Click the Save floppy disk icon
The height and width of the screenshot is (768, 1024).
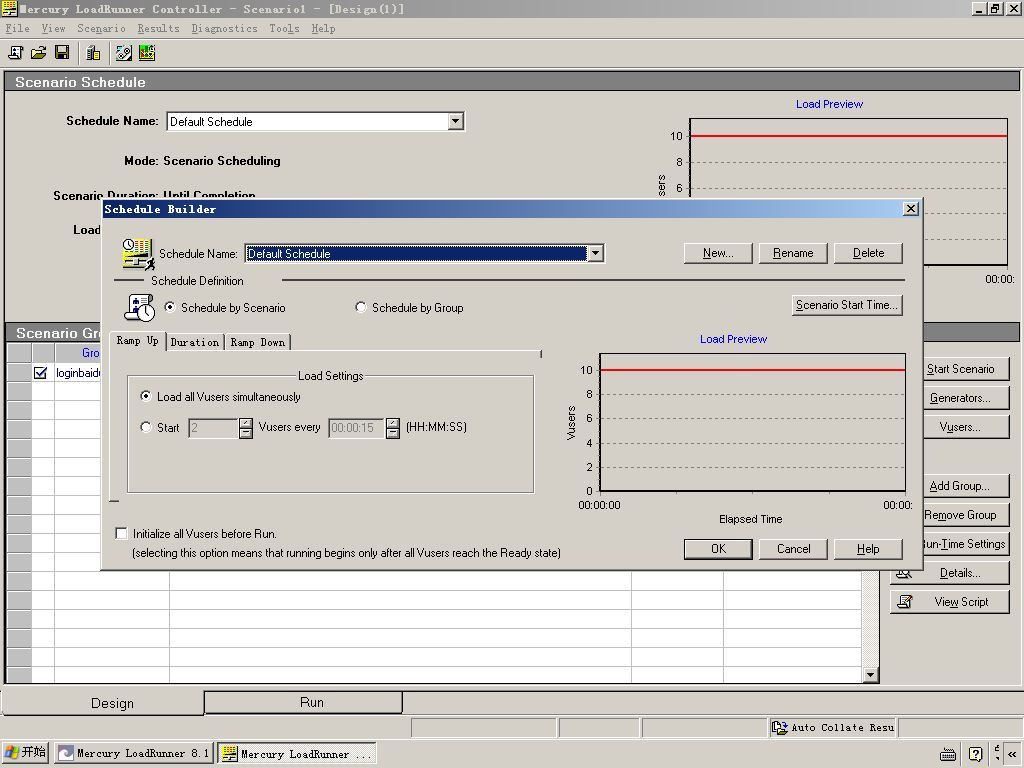62,52
